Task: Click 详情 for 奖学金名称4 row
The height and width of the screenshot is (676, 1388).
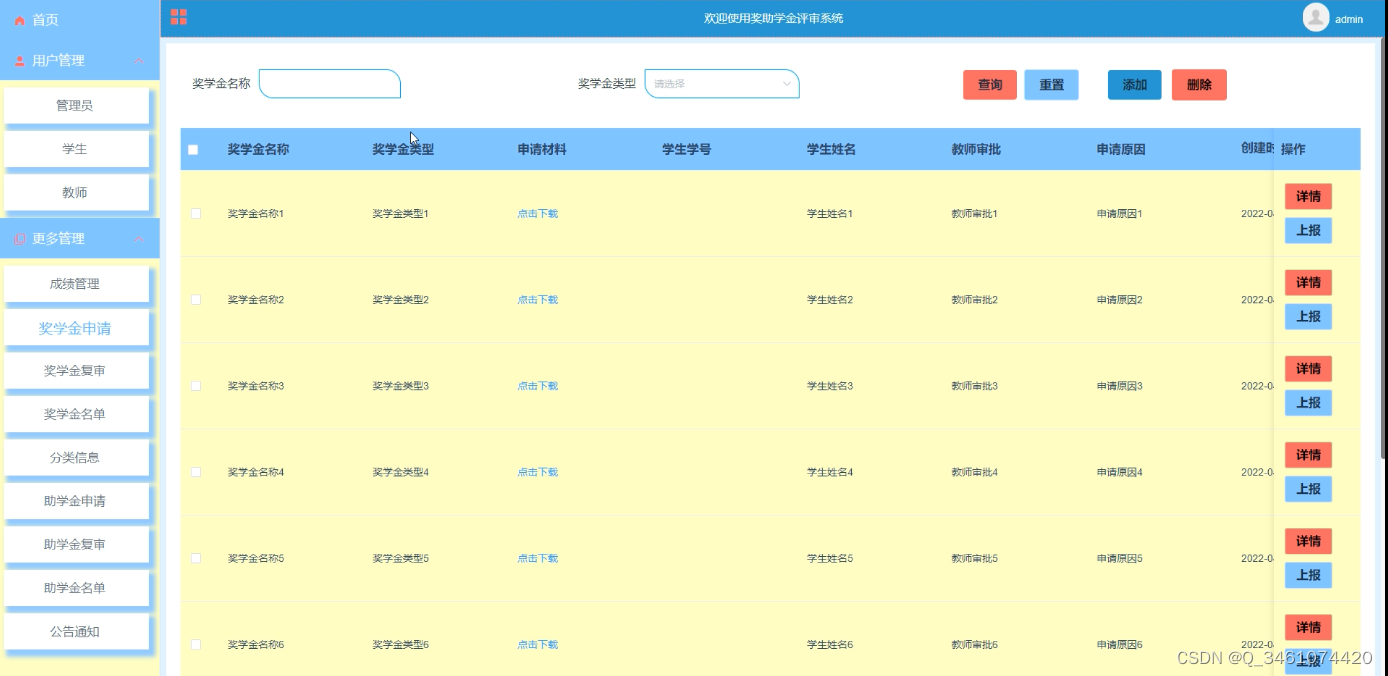Action: click(1308, 455)
